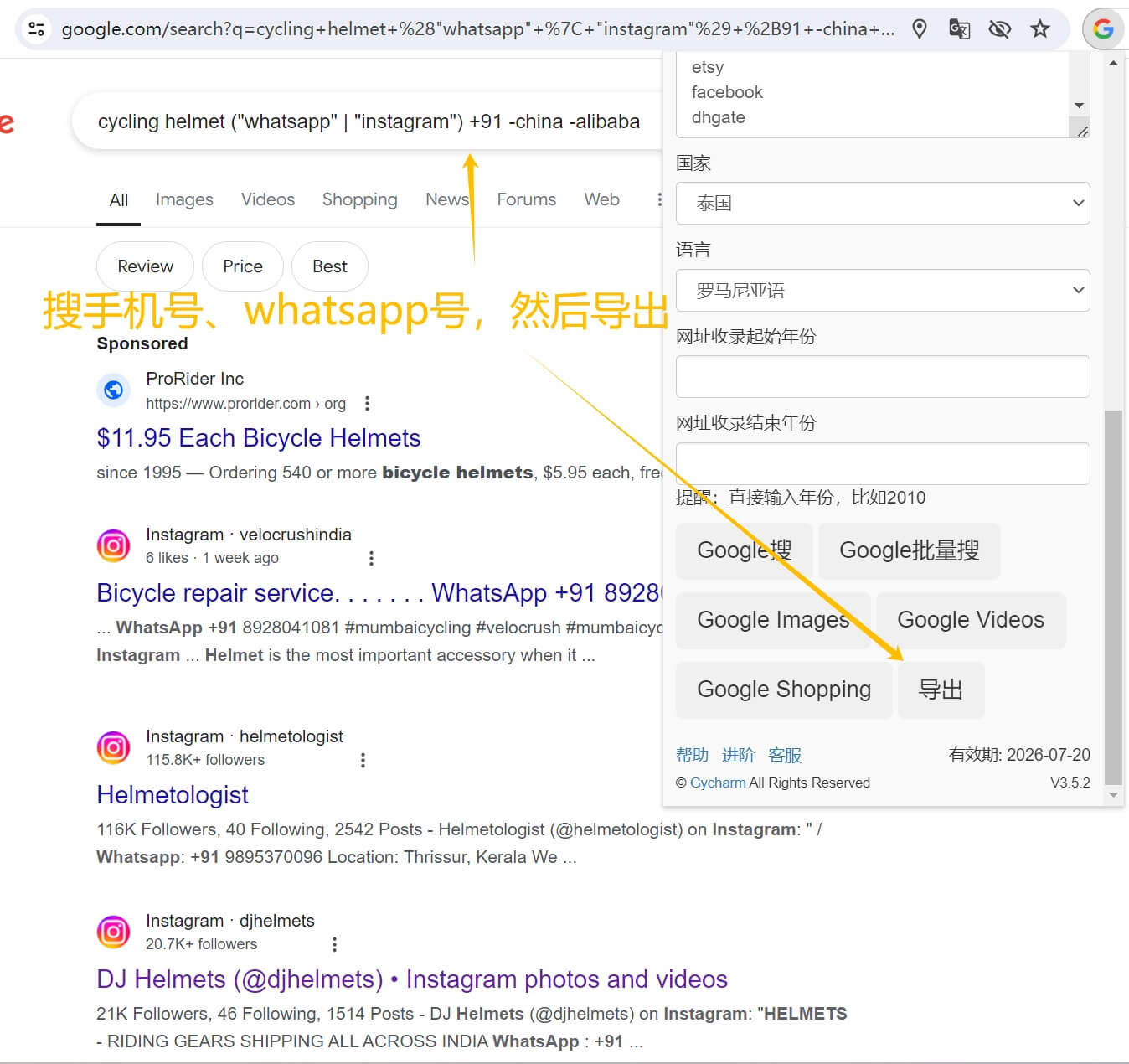
Task: Open site information icon in address bar
Action: click(36, 29)
